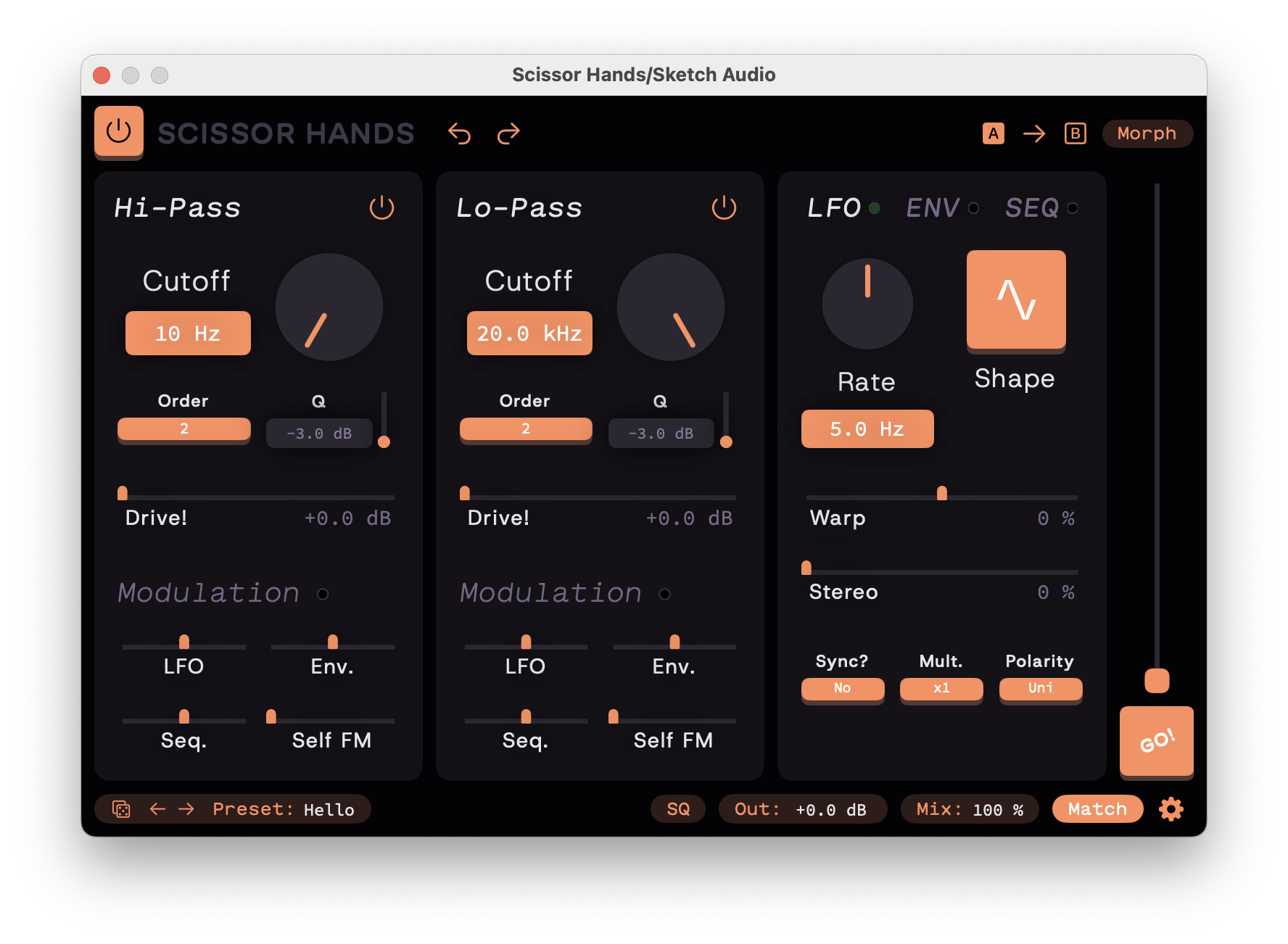Click the randomize dice icon
The height and width of the screenshot is (944, 1288).
click(x=121, y=809)
